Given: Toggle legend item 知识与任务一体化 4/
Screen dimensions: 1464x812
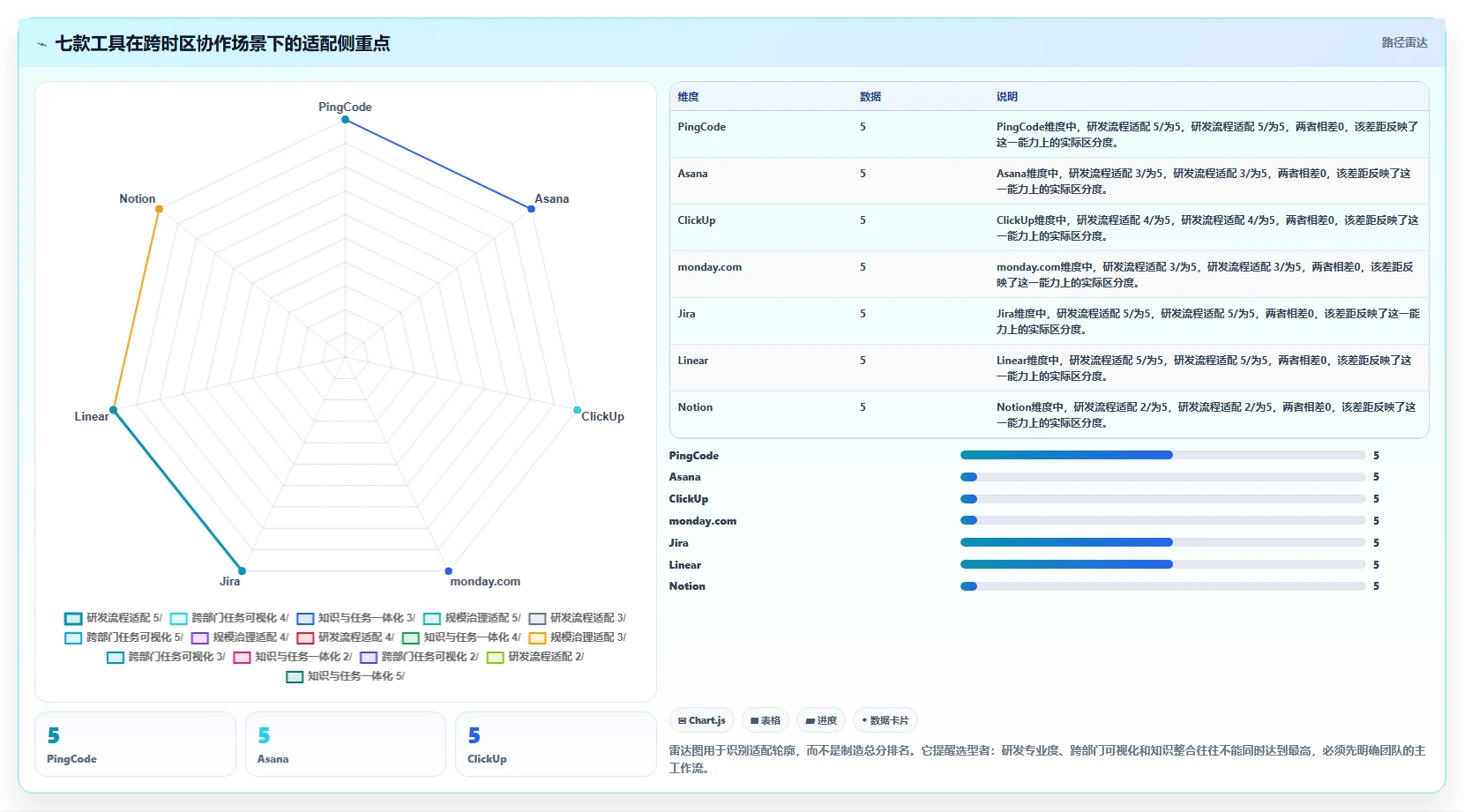Looking at the screenshot, I should (461, 637).
